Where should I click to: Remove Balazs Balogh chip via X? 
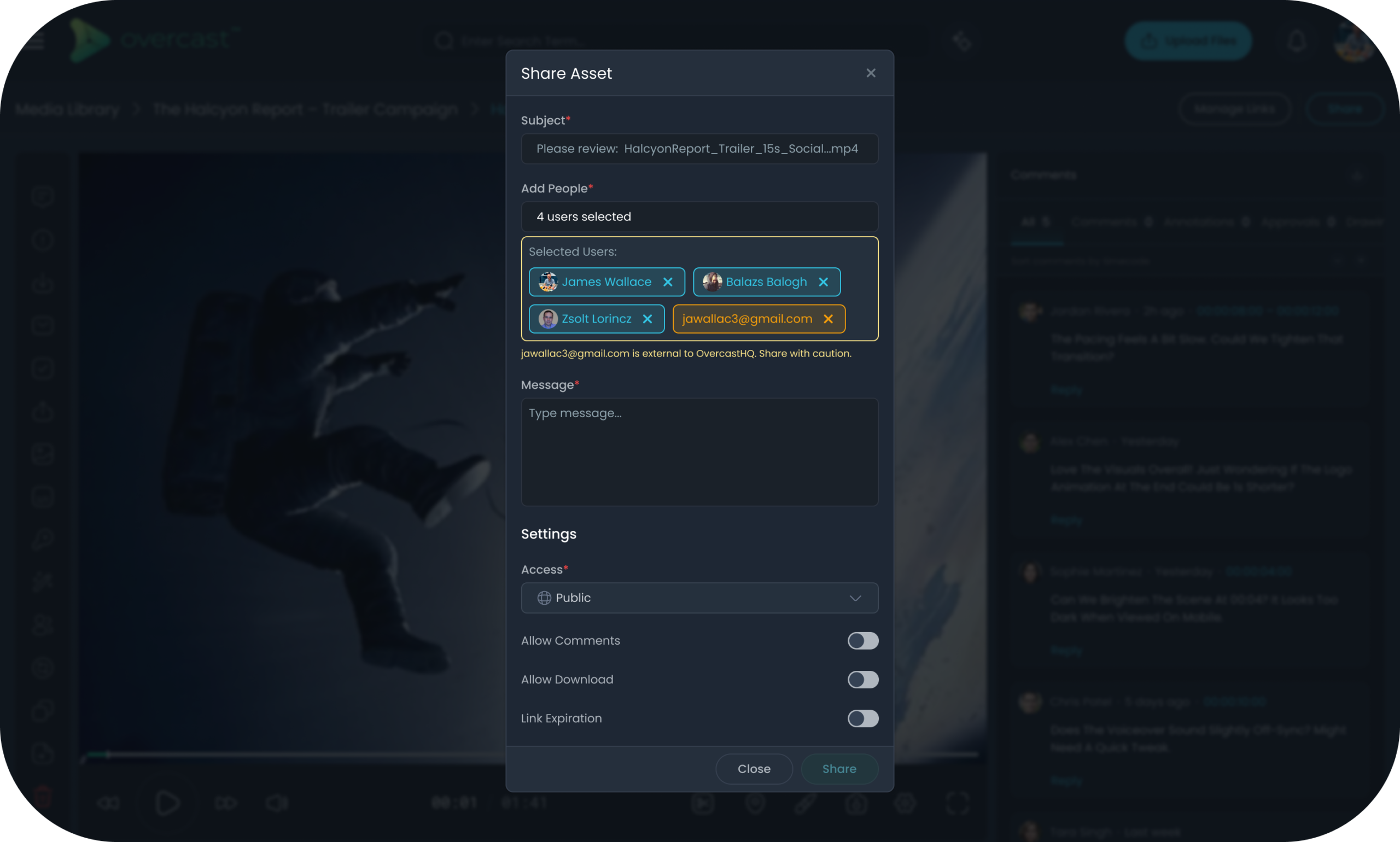coord(823,282)
